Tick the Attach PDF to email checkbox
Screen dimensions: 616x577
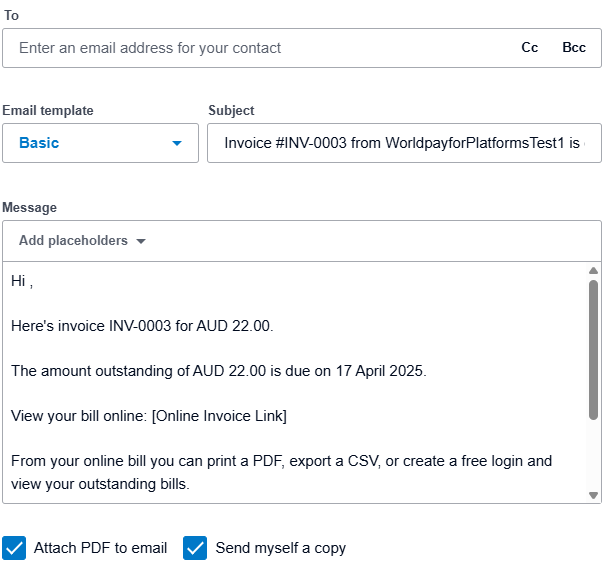tap(14, 548)
